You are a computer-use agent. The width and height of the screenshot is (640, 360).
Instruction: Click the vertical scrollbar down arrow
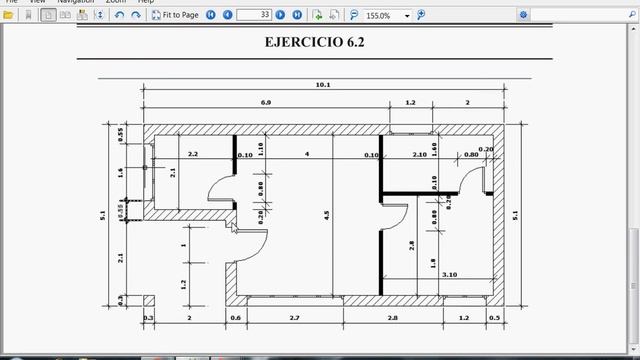[633, 349]
